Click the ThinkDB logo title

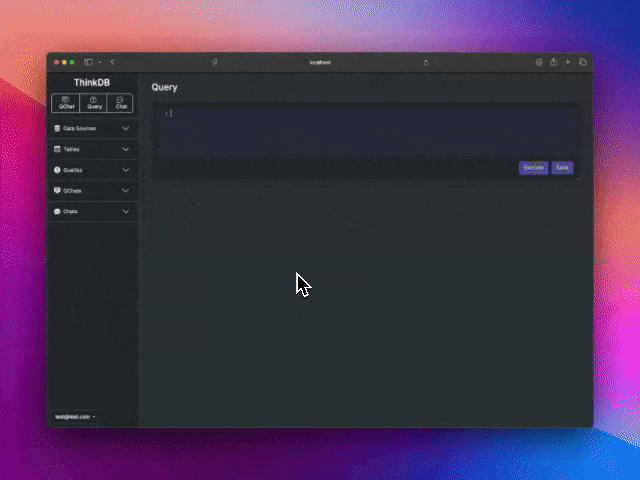pos(92,82)
